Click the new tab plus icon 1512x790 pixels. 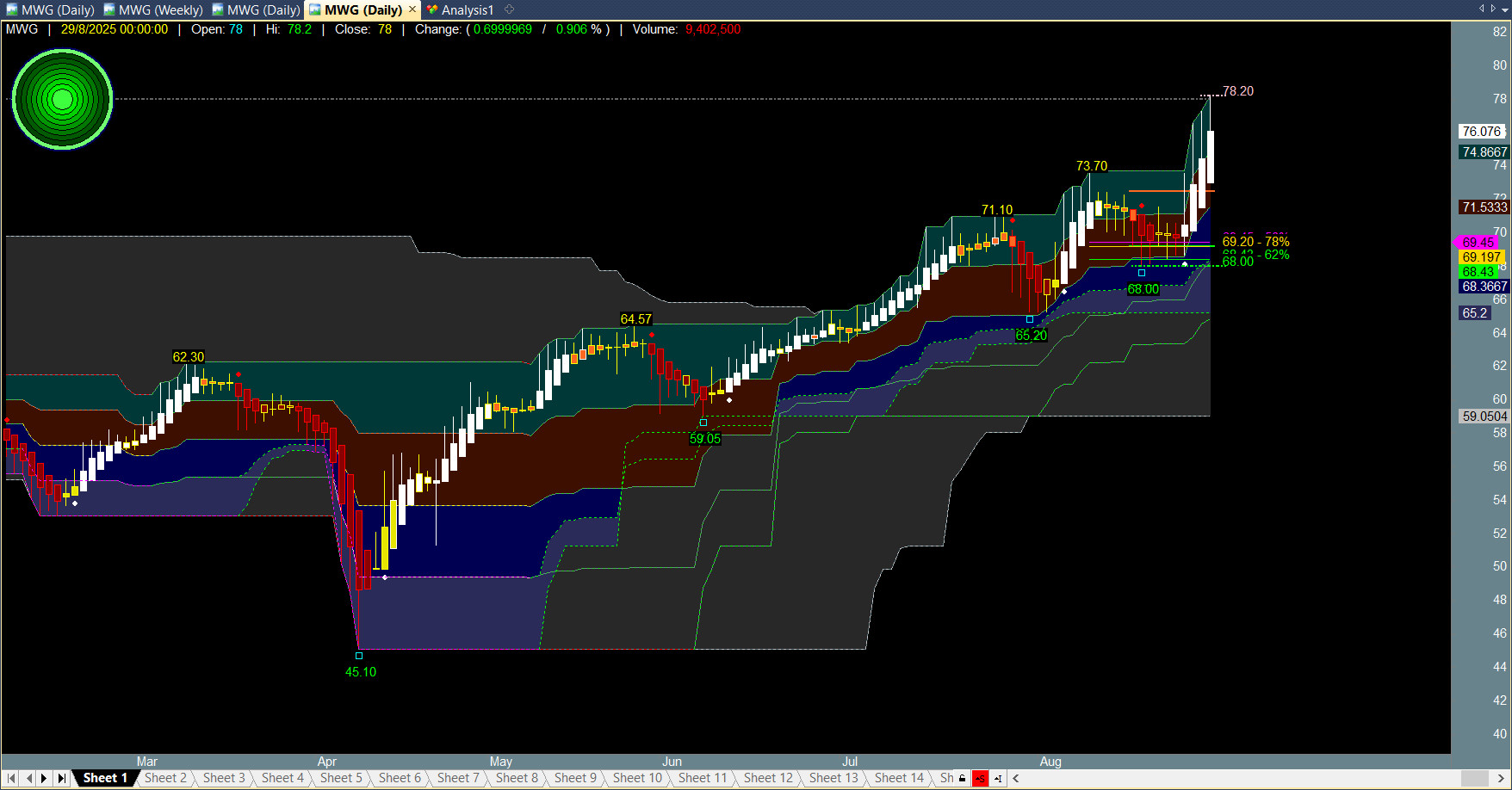(509, 9)
